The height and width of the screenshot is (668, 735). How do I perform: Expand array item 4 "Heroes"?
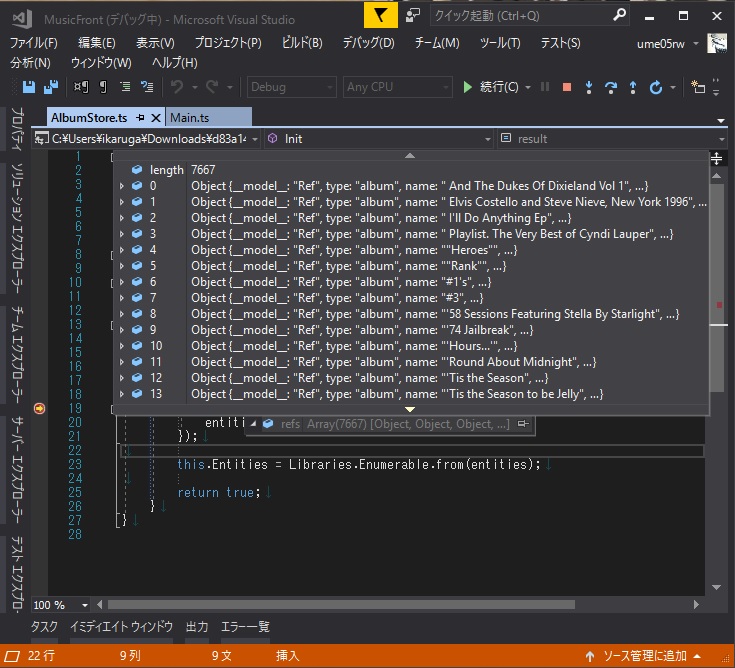pos(121,250)
